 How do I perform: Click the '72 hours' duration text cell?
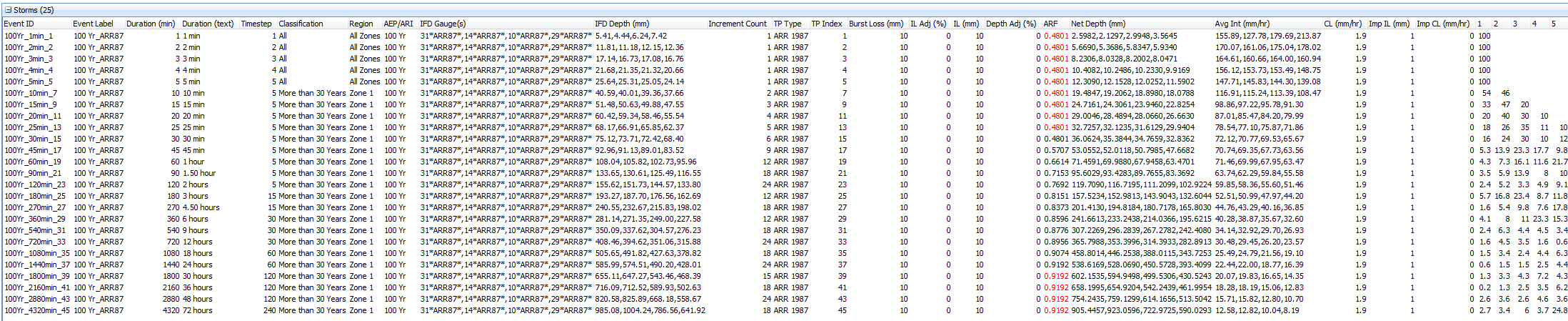click(x=198, y=310)
